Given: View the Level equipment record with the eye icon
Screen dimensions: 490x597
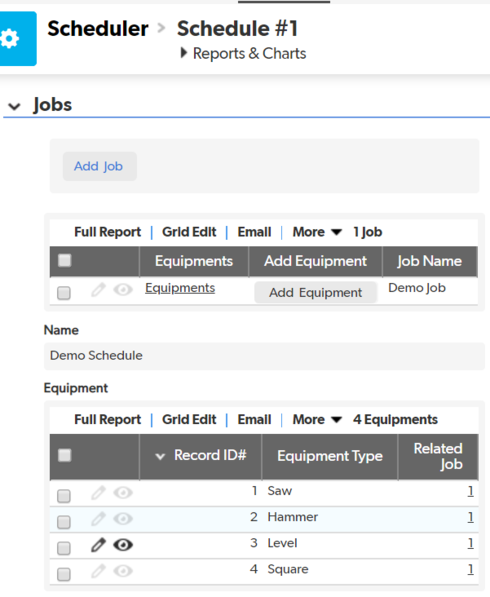Looking at the screenshot, I should click(123, 545).
